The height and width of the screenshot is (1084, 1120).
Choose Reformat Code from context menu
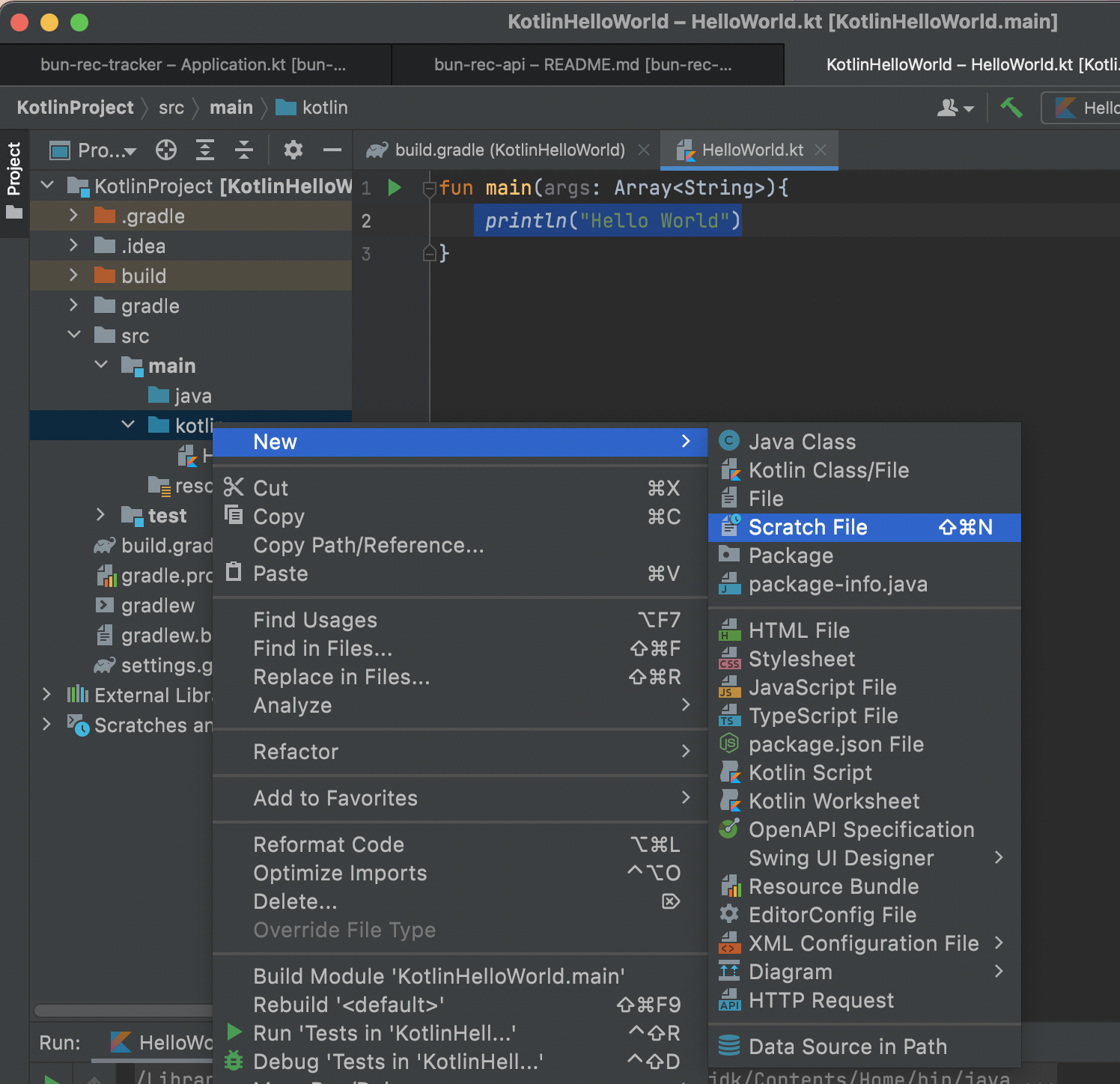point(460,844)
